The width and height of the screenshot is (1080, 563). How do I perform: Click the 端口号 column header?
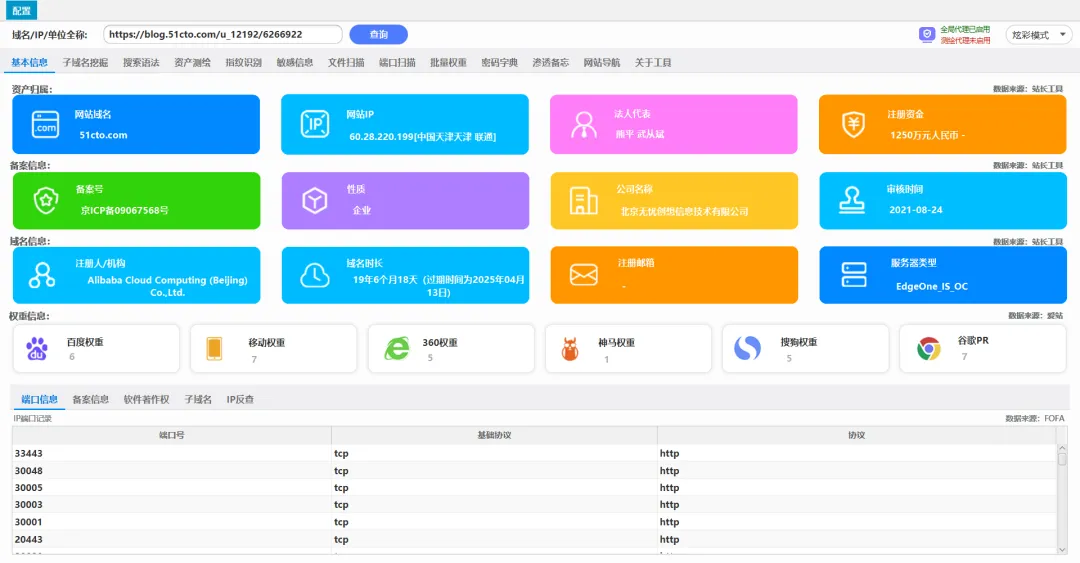[x=172, y=435]
